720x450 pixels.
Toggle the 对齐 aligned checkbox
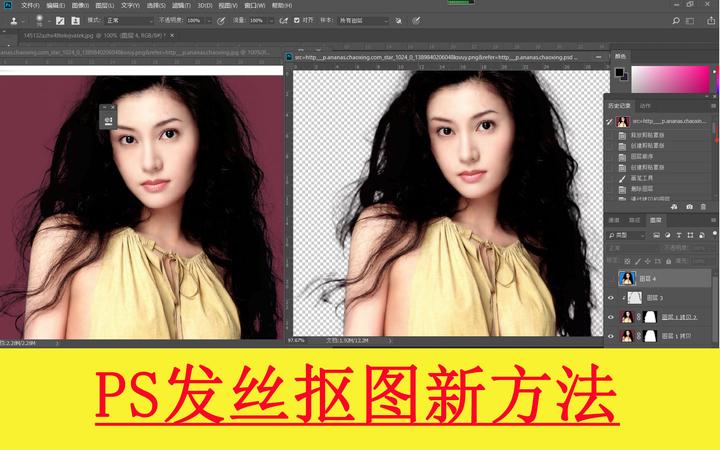click(x=297, y=20)
